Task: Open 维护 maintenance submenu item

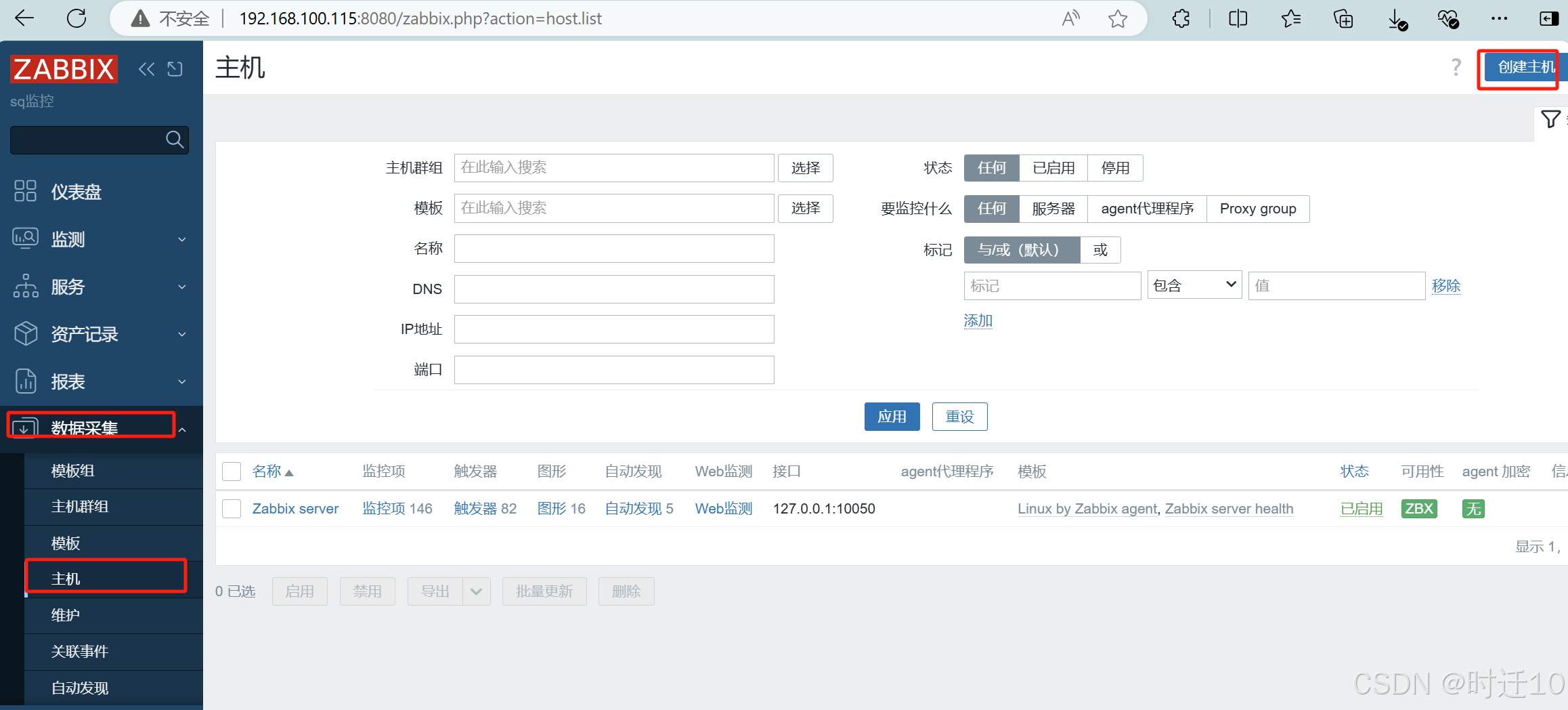Action: pos(114,615)
